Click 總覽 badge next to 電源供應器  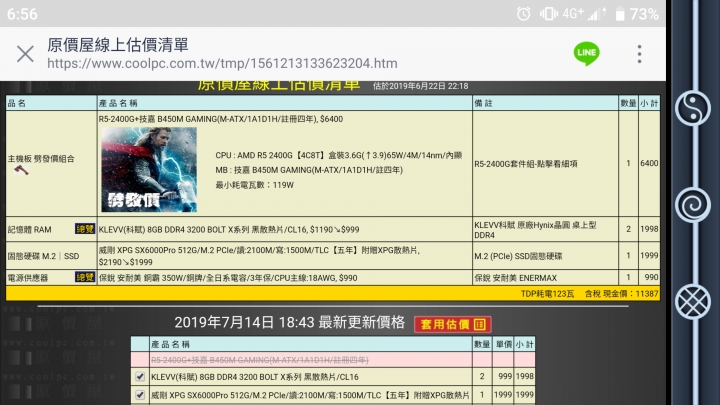click(x=85, y=277)
